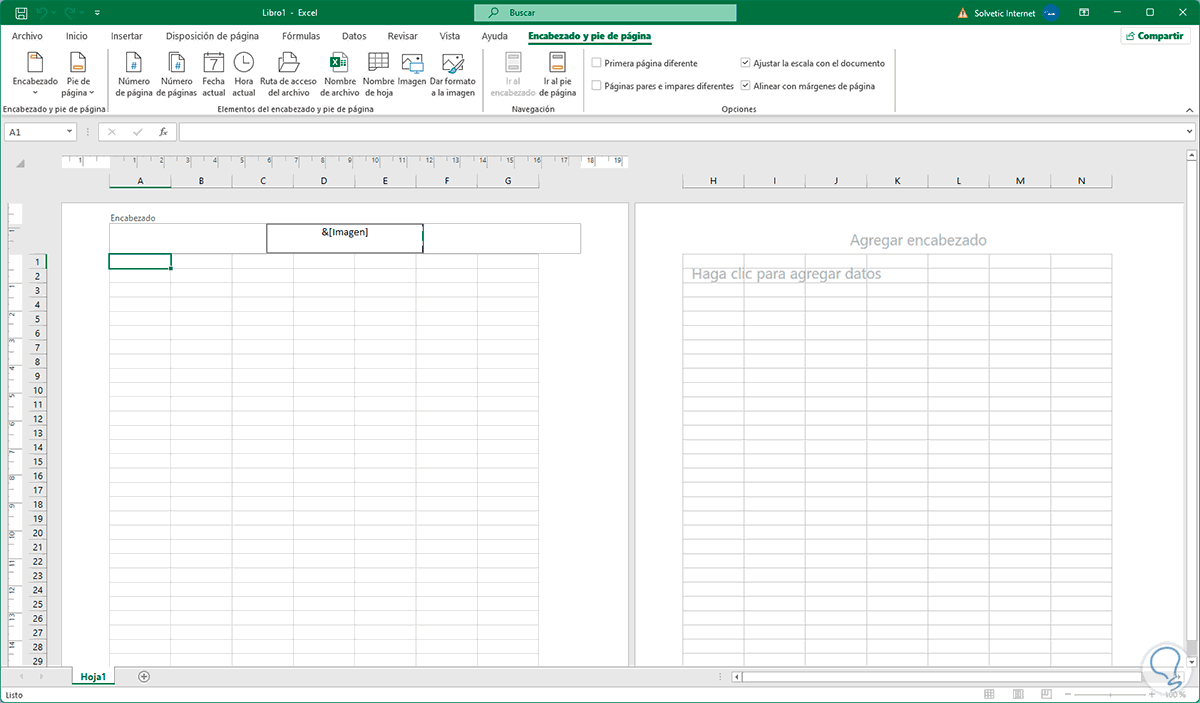Switch to the Datos tab
Image resolution: width=1200 pixels, height=703 pixels.
pos(354,36)
